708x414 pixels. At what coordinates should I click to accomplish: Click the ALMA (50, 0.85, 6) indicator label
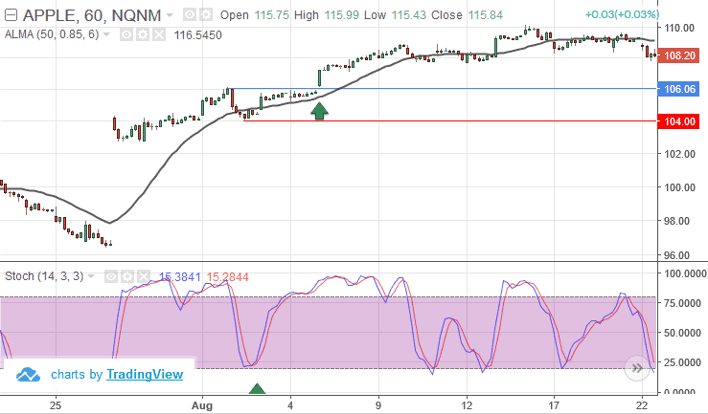pos(52,34)
